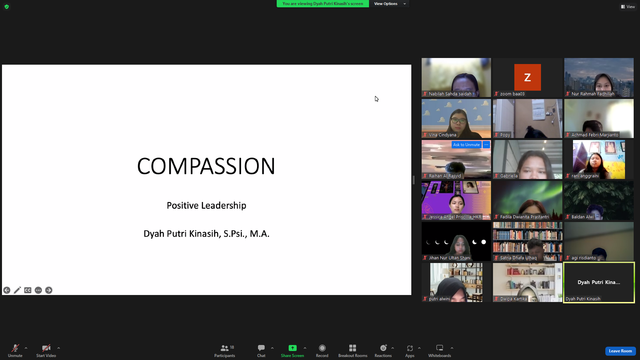The image size is (640, 360).
Task: Click the green screen-viewing notification banner
Action: point(322,4)
